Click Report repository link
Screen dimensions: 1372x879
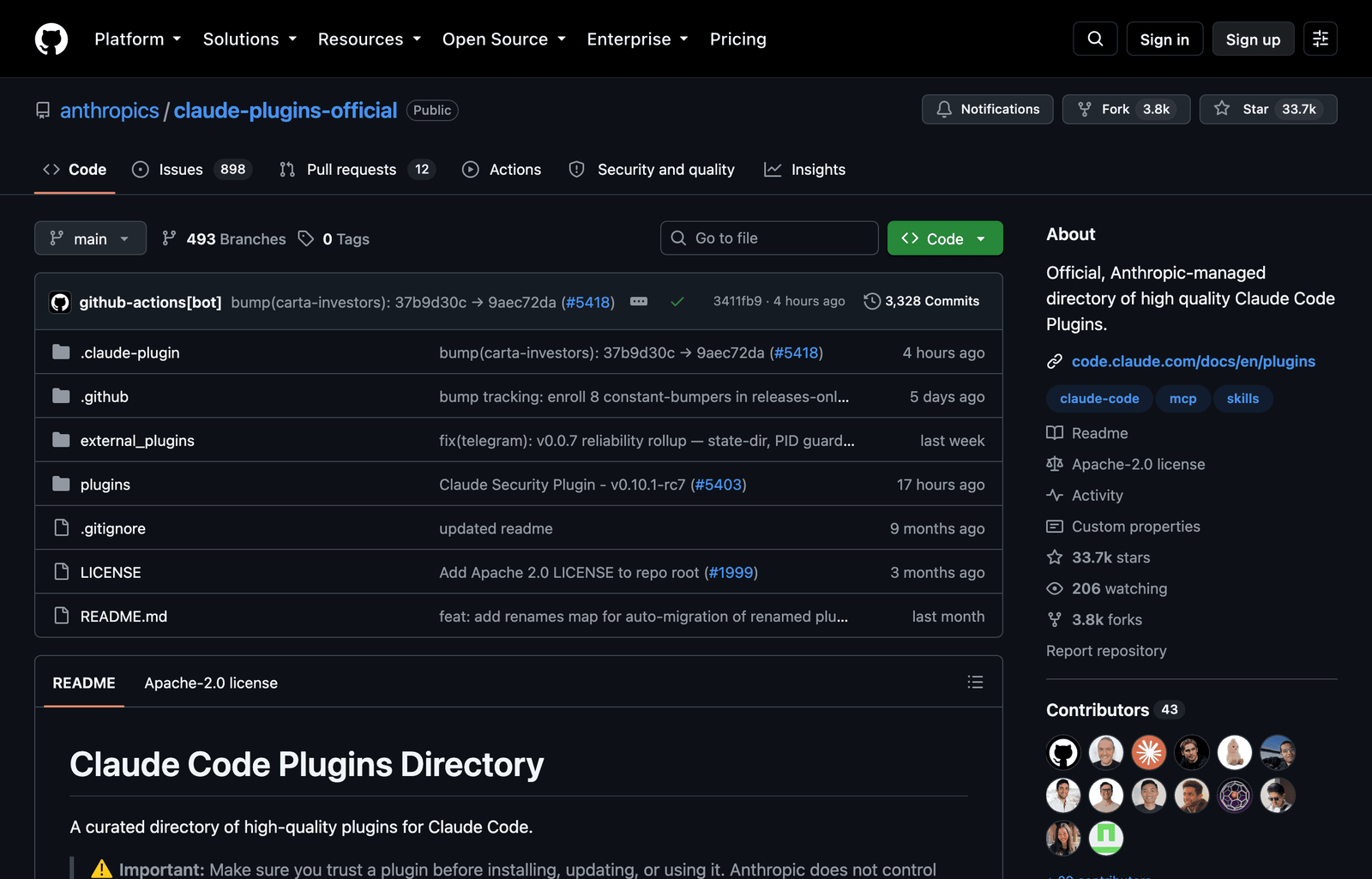1106,651
